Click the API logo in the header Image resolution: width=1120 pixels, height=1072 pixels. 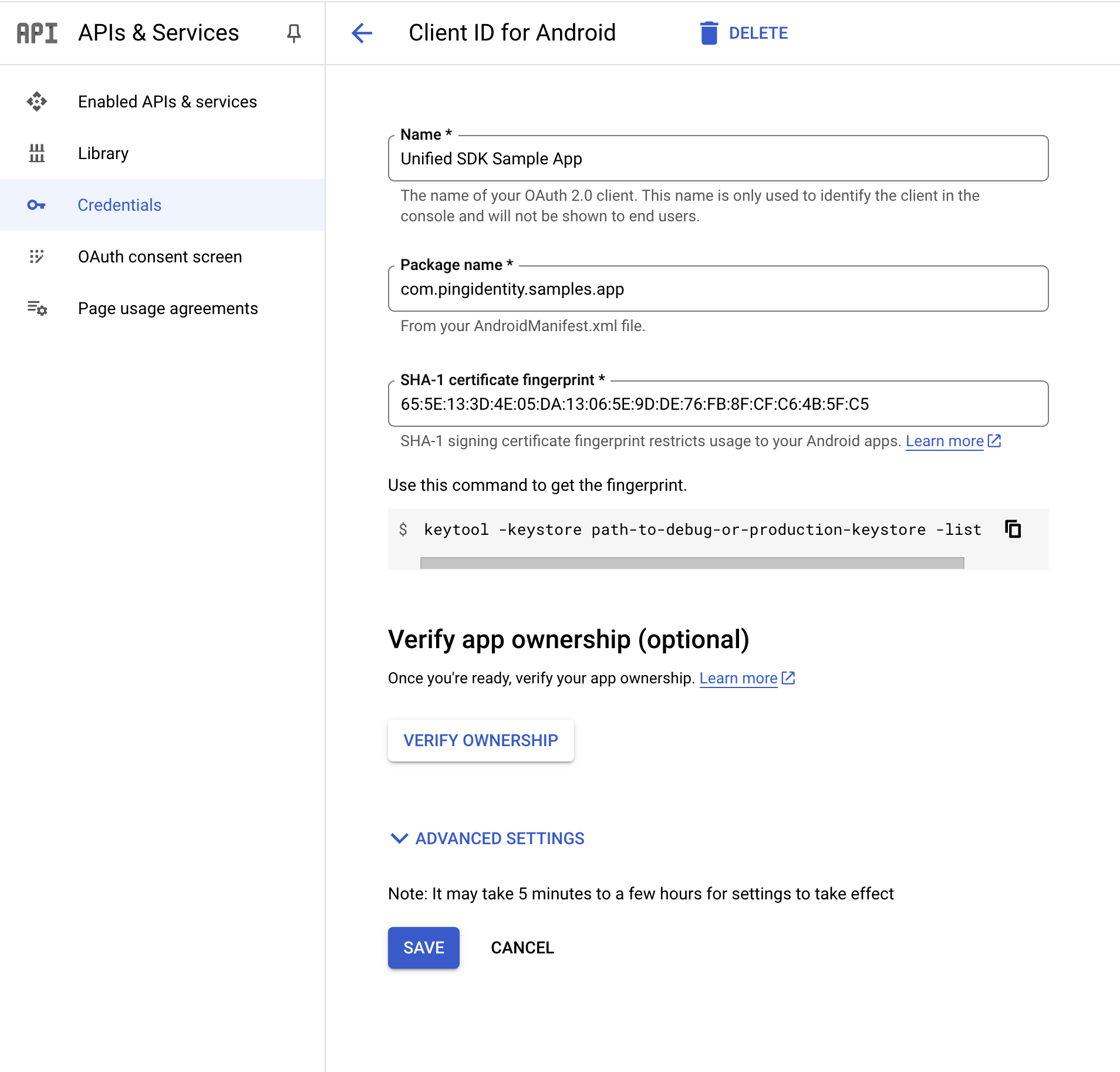[x=36, y=33]
